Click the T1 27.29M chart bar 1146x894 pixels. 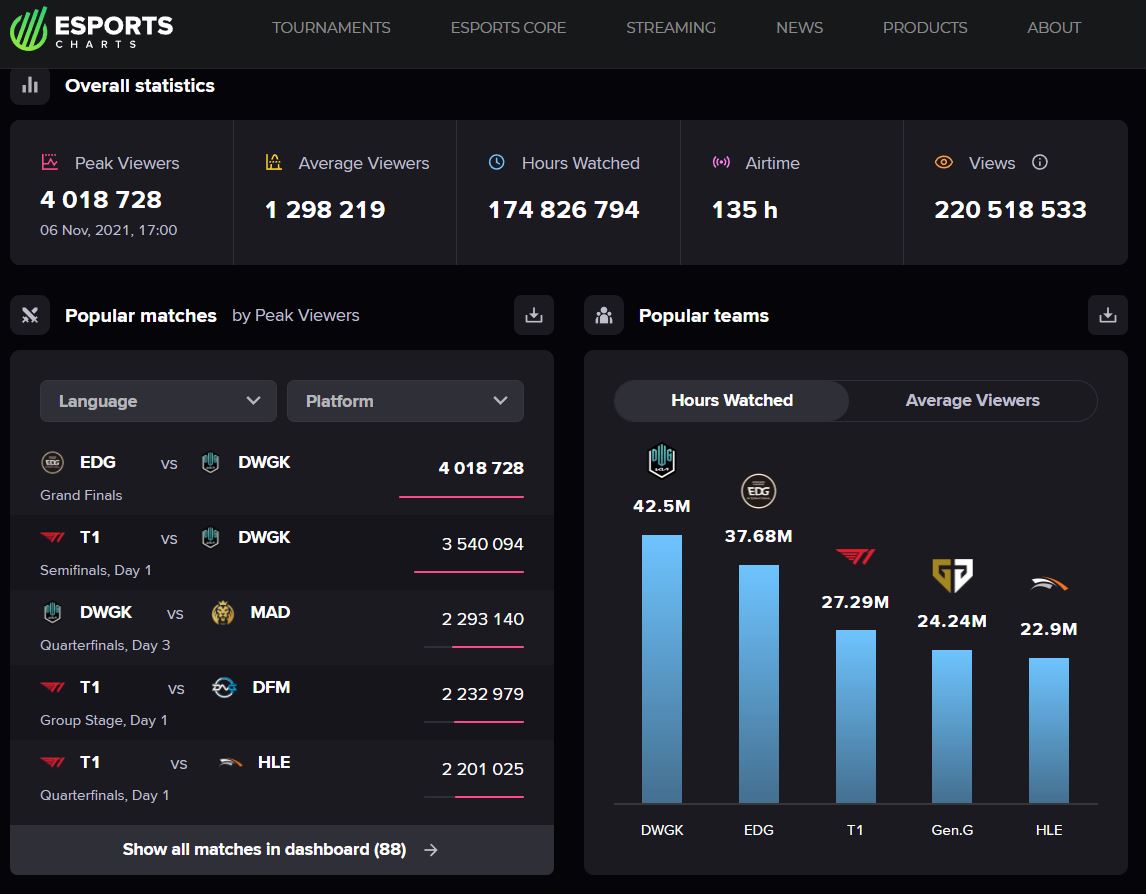pos(855,716)
